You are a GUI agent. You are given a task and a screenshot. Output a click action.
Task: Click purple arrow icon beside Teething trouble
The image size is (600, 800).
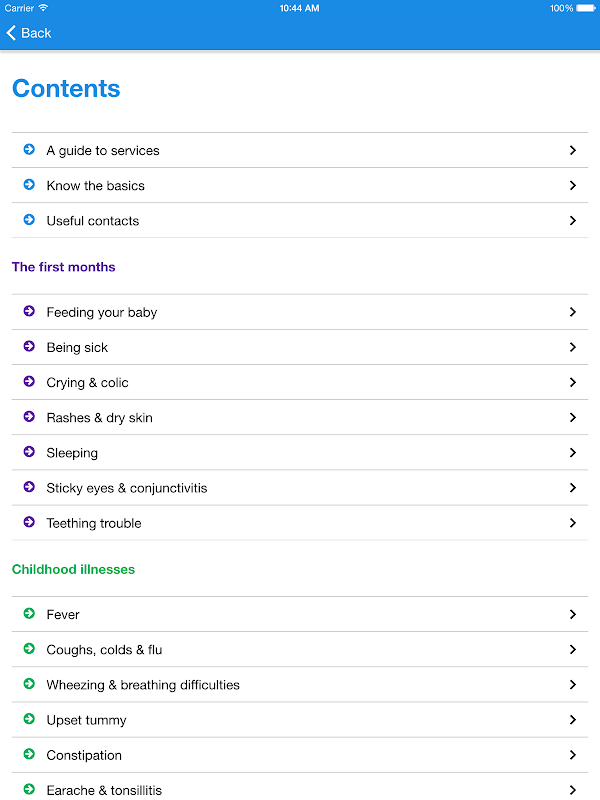click(29, 522)
